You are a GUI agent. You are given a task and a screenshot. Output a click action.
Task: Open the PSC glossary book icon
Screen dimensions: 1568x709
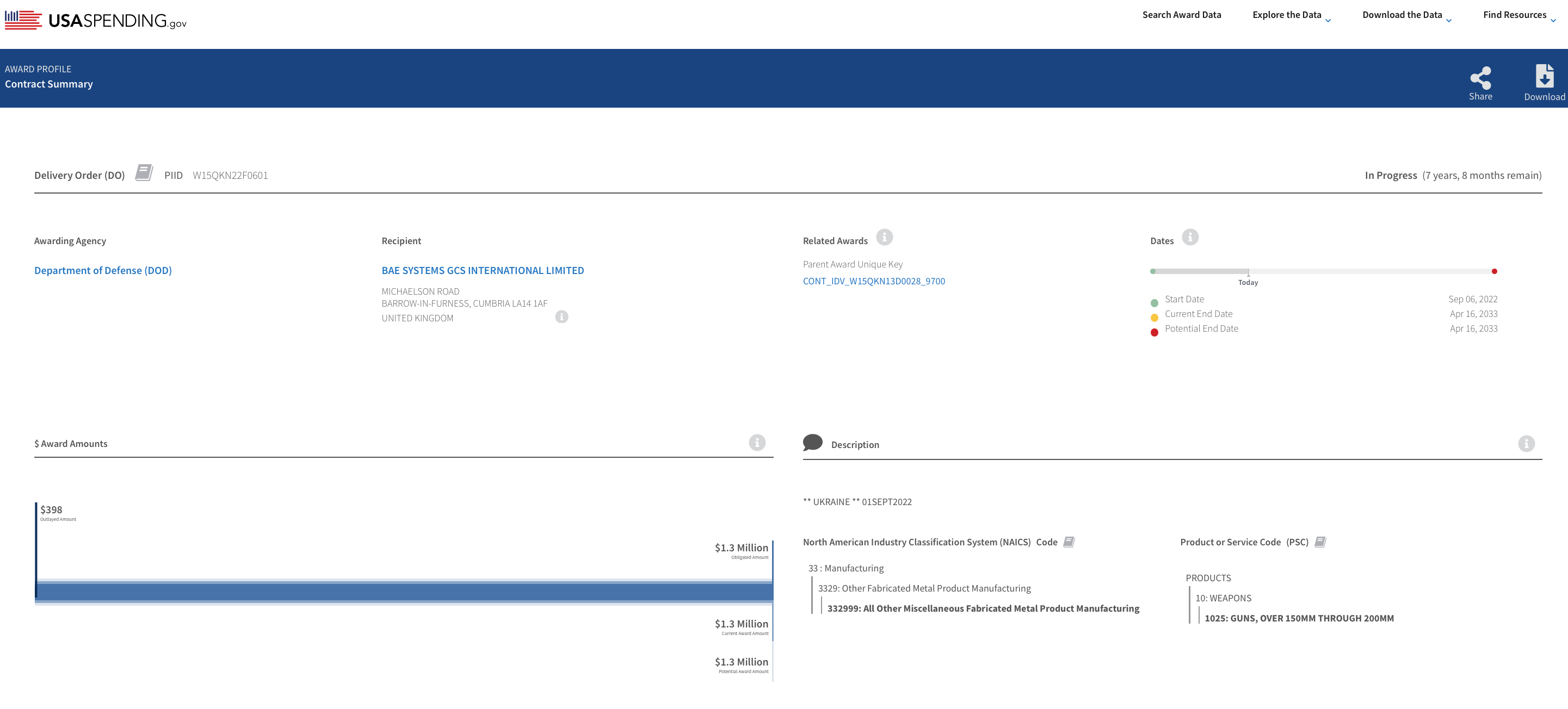pyautogui.click(x=1320, y=542)
